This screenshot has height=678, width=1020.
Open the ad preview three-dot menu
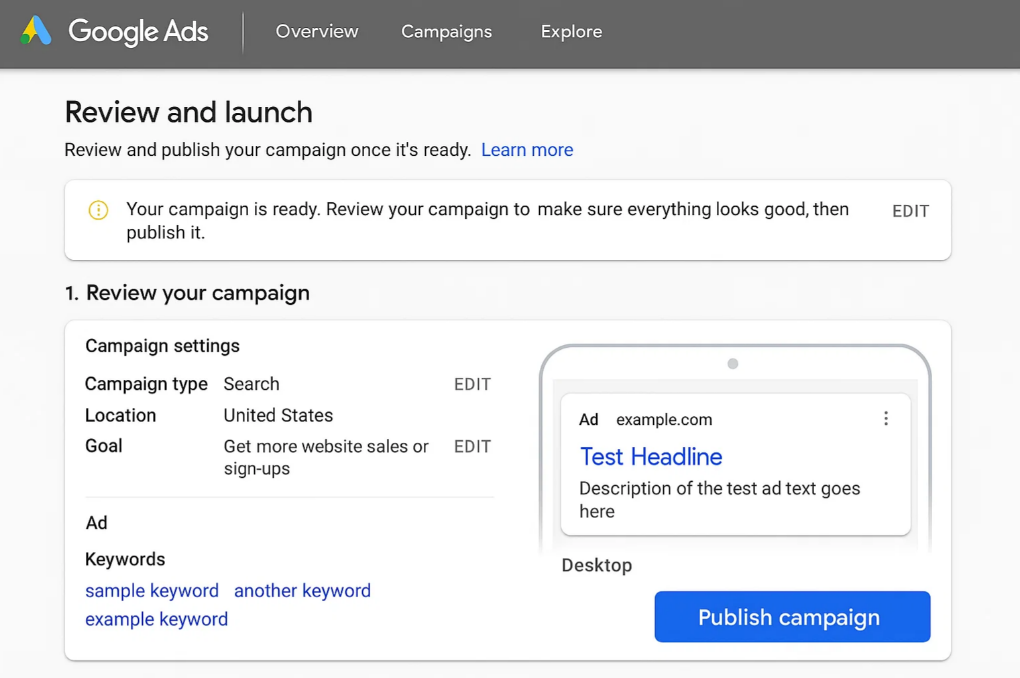(x=885, y=418)
